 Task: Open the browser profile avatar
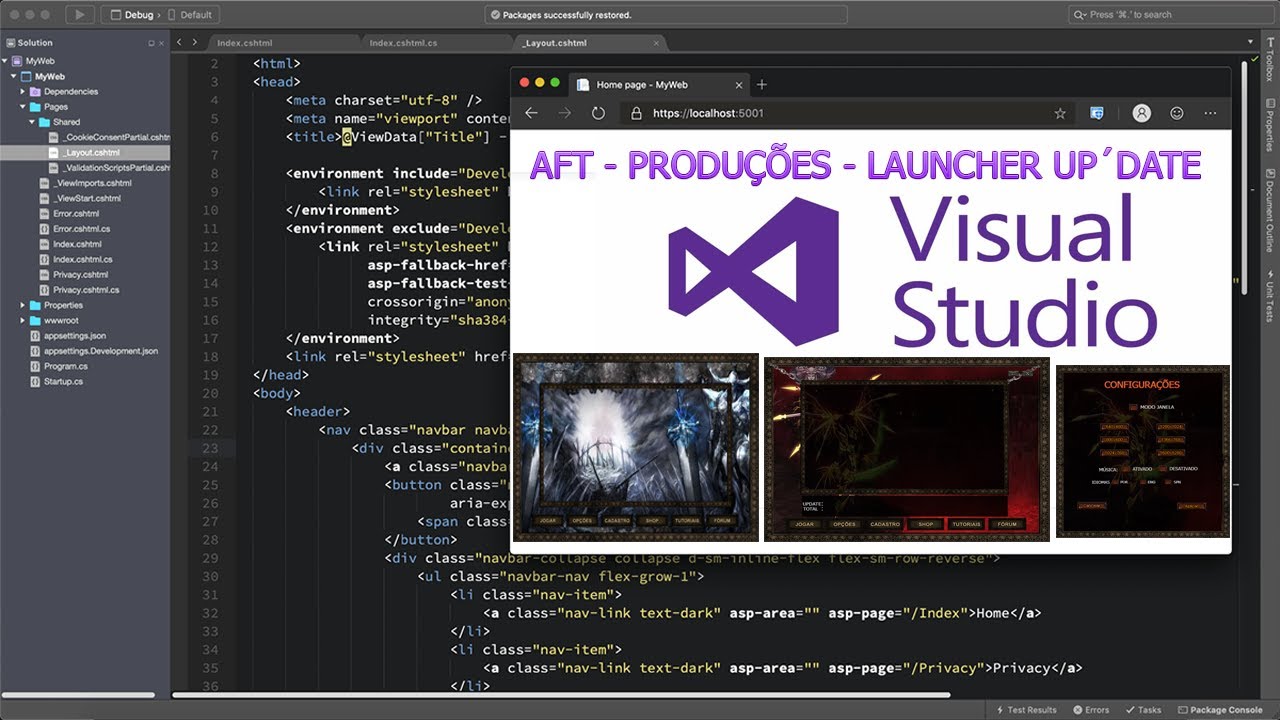[x=1141, y=113]
